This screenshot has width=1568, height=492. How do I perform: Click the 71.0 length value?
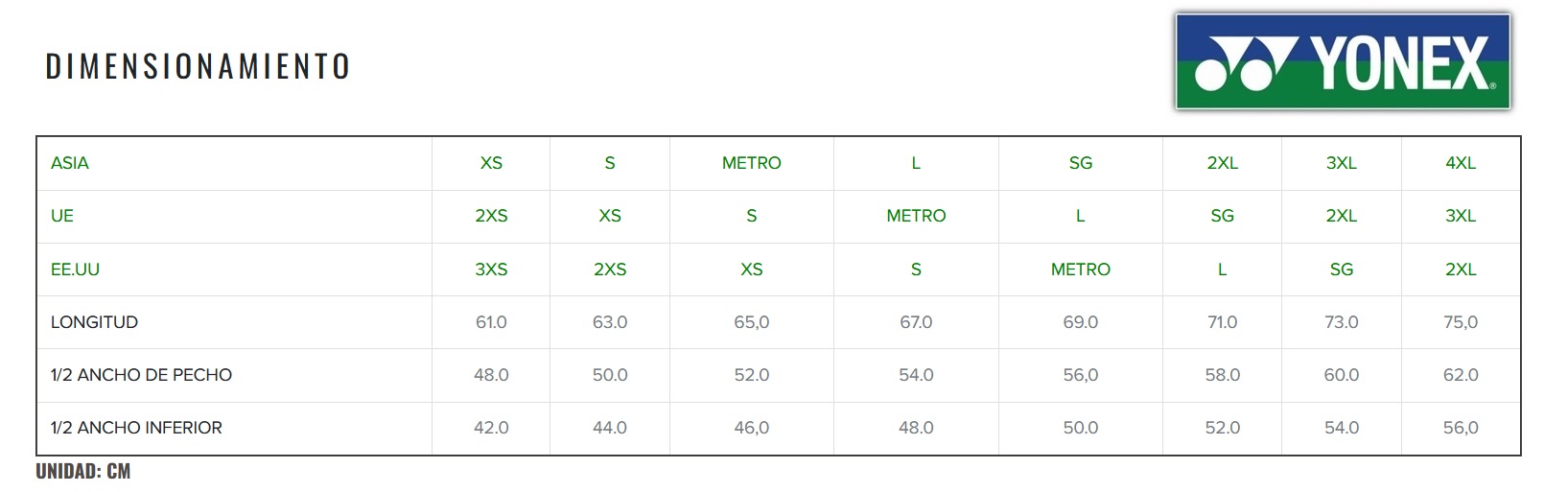tap(1222, 322)
